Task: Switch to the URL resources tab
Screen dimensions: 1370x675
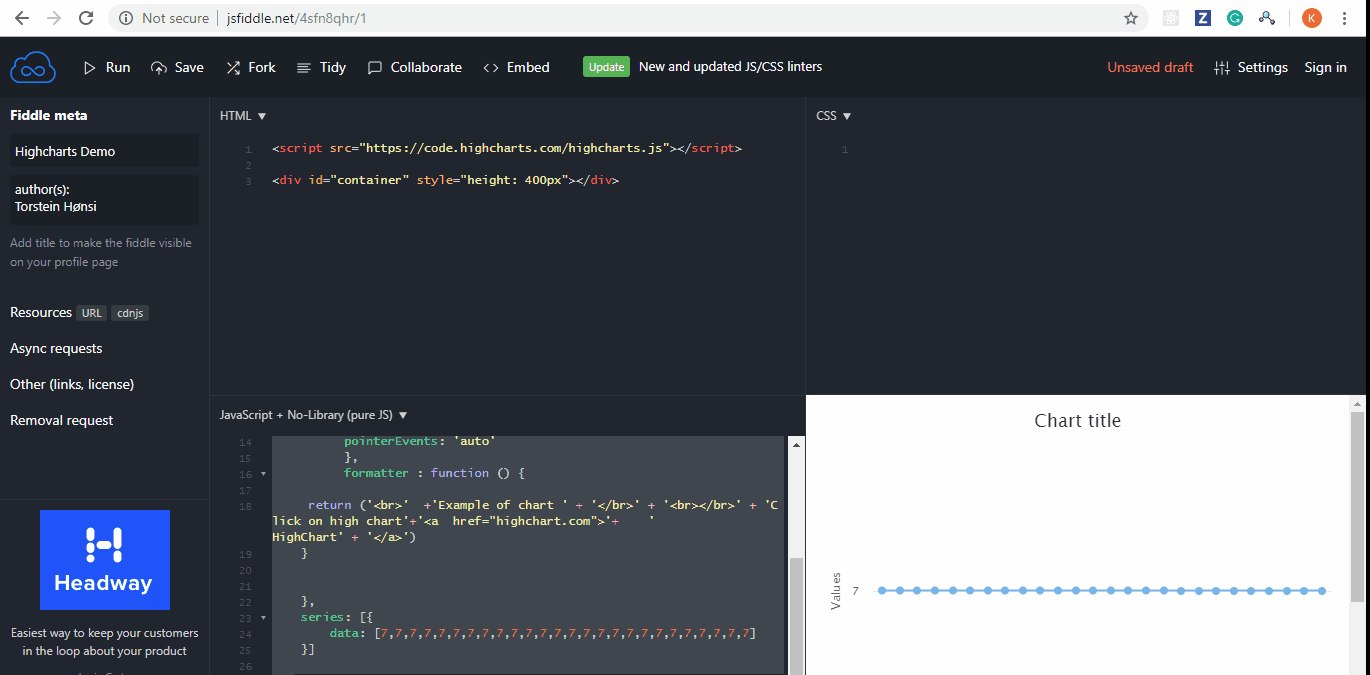Action: pyautogui.click(x=91, y=312)
